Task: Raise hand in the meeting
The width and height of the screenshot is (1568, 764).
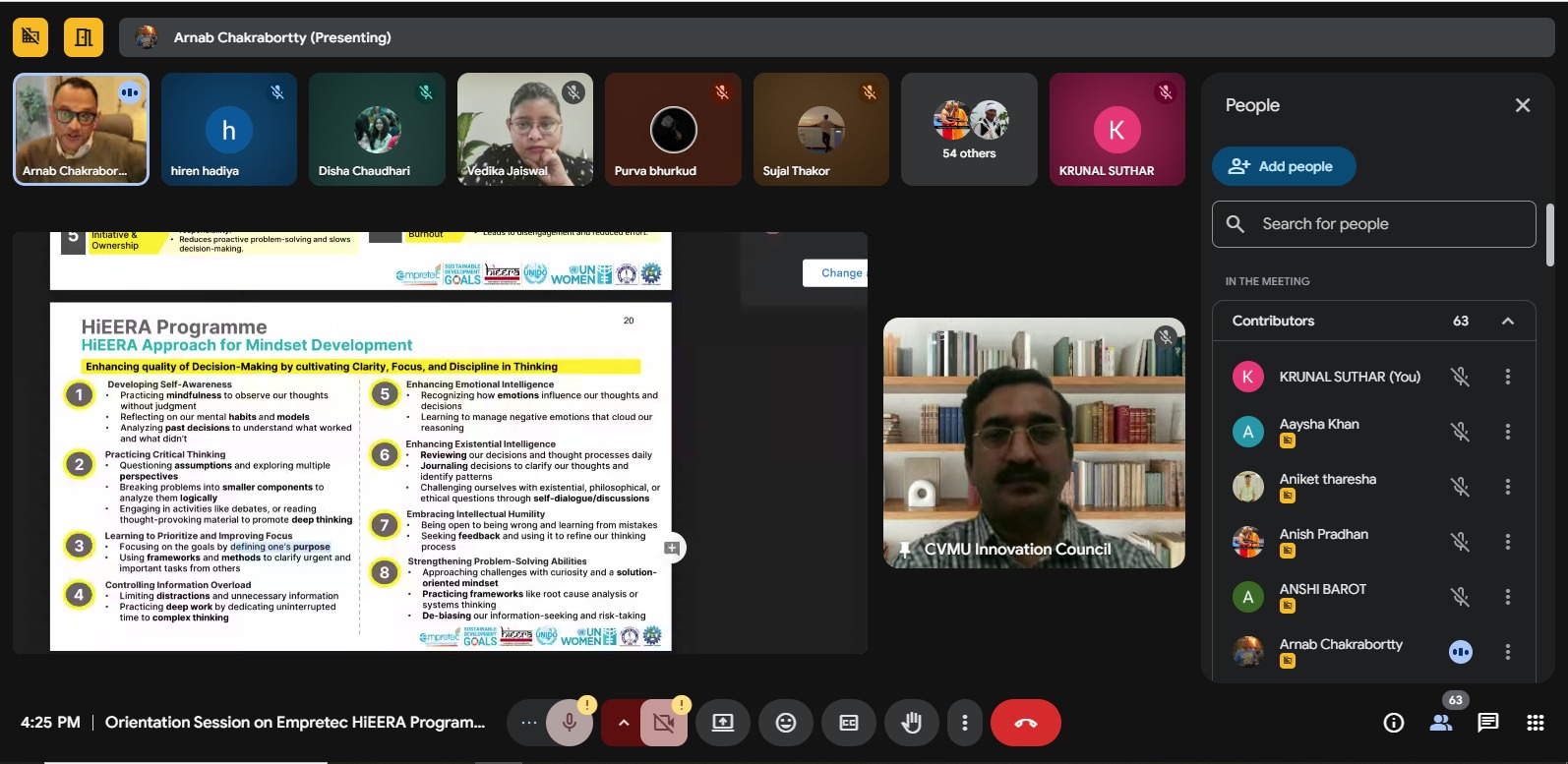Action: (911, 724)
